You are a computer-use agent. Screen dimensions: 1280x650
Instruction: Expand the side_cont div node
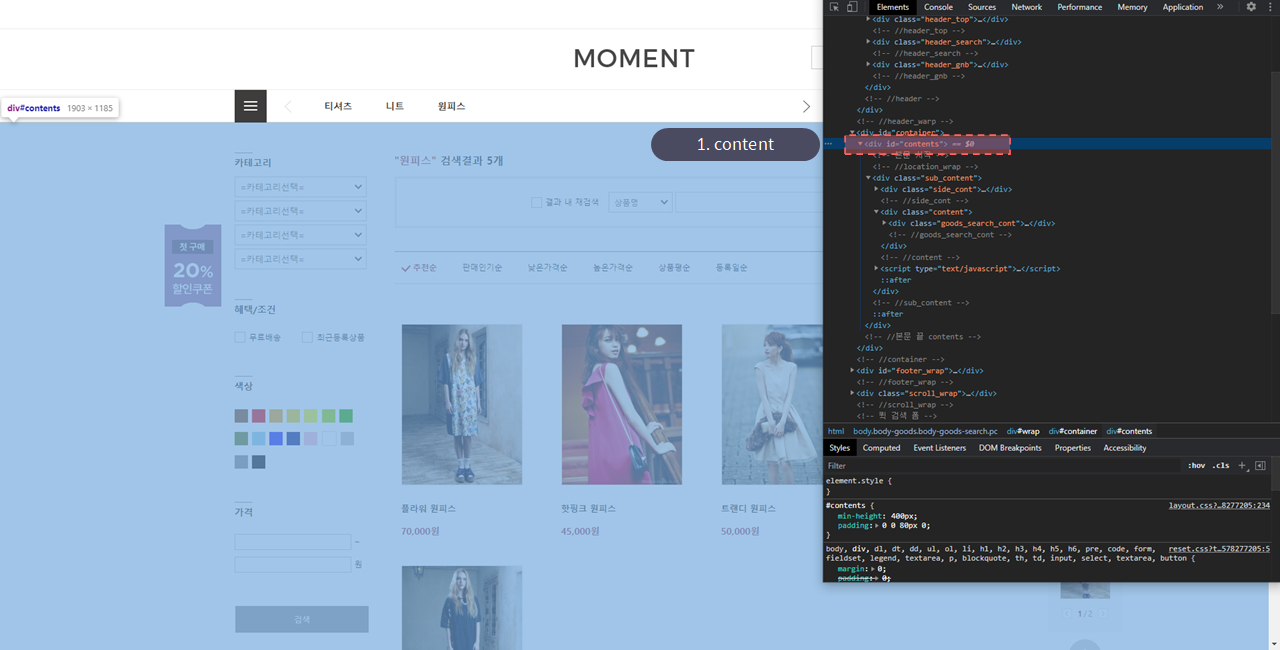(x=877, y=189)
